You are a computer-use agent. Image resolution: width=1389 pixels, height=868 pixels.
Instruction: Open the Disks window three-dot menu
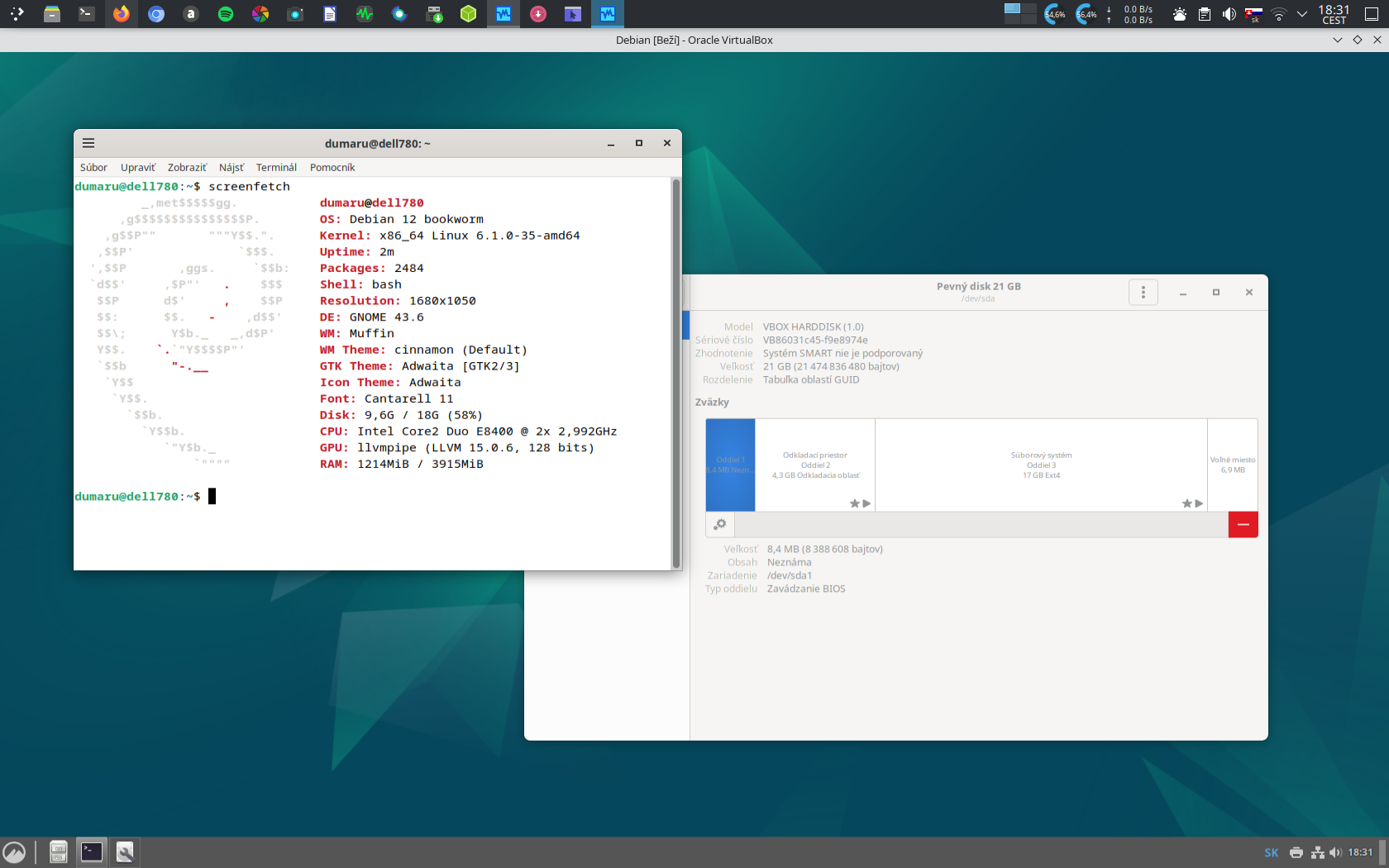point(1143,292)
